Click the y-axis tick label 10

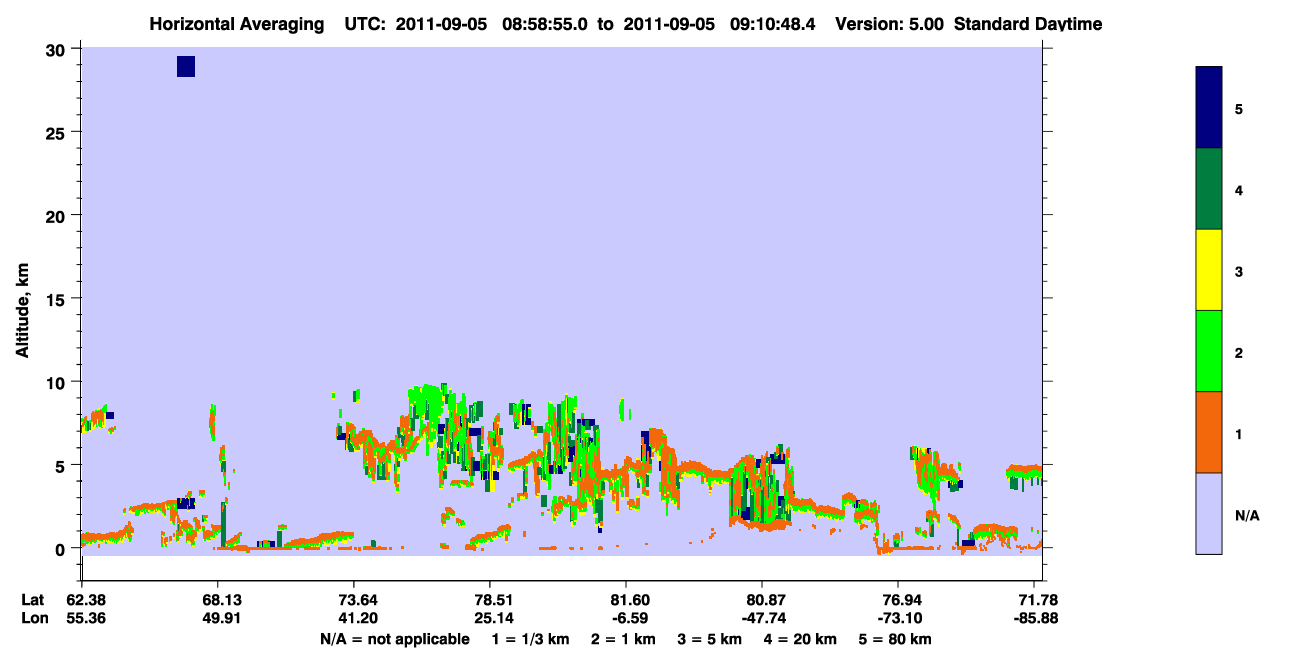point(57,382)
